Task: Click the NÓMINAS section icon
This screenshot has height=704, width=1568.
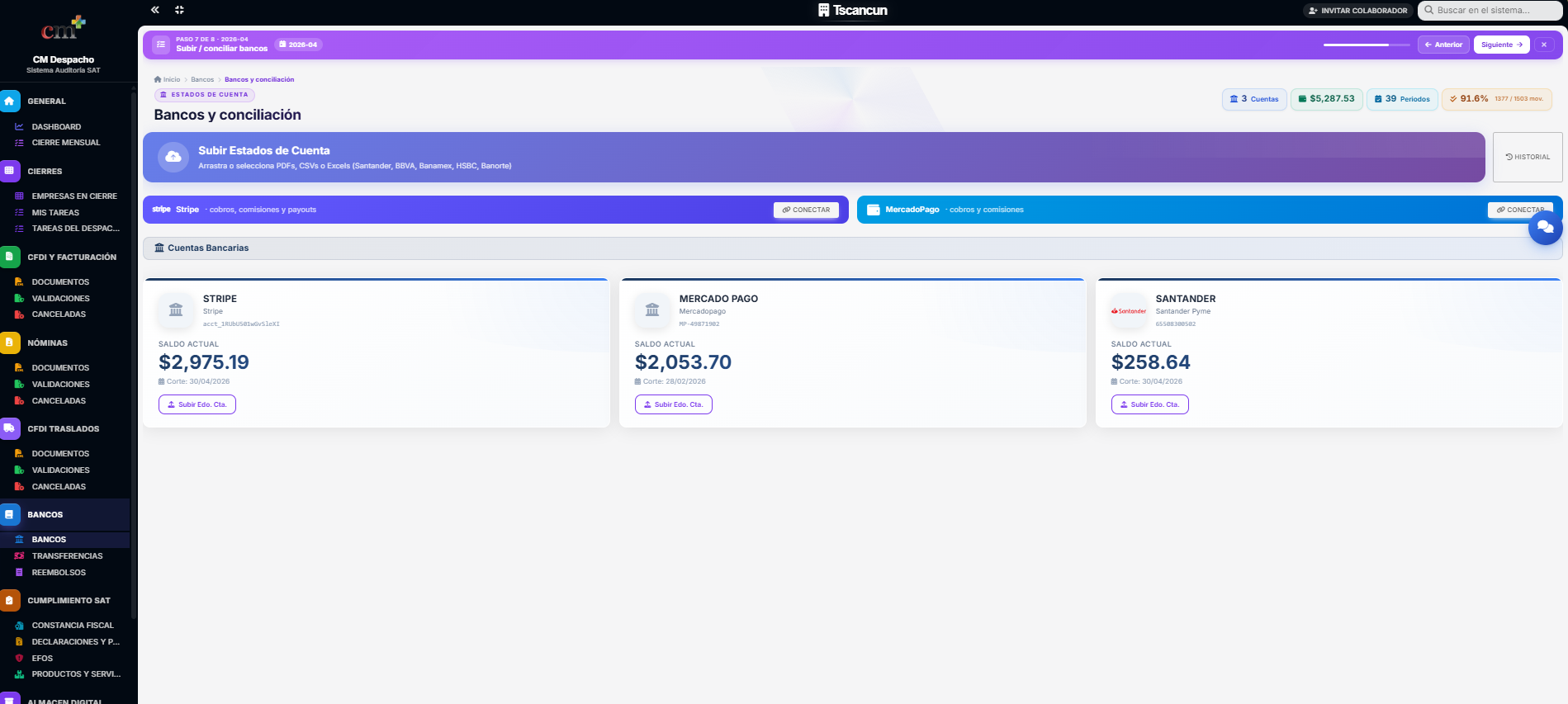Action: [10, 343]
